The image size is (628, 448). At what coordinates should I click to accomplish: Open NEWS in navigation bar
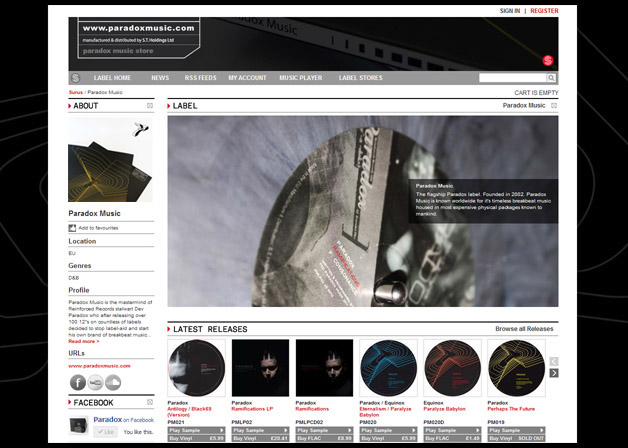[160, 78]
